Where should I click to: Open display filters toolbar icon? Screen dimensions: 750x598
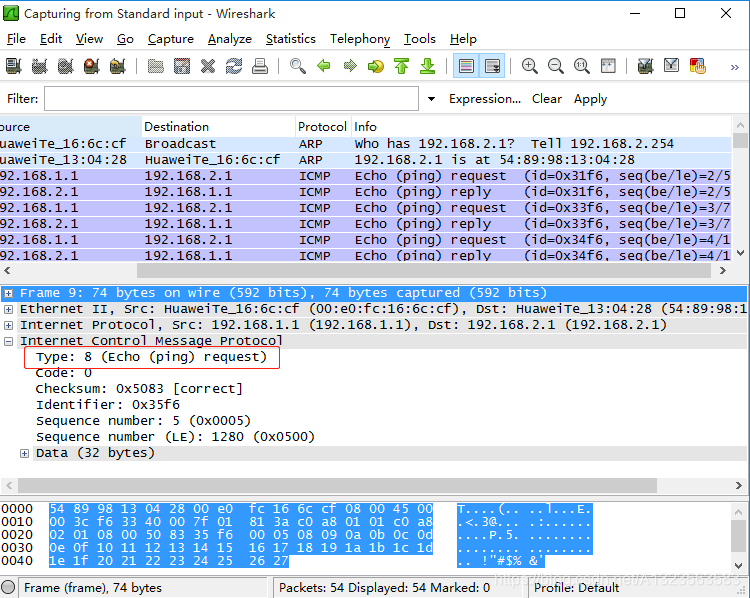click(x=672, y=66)
